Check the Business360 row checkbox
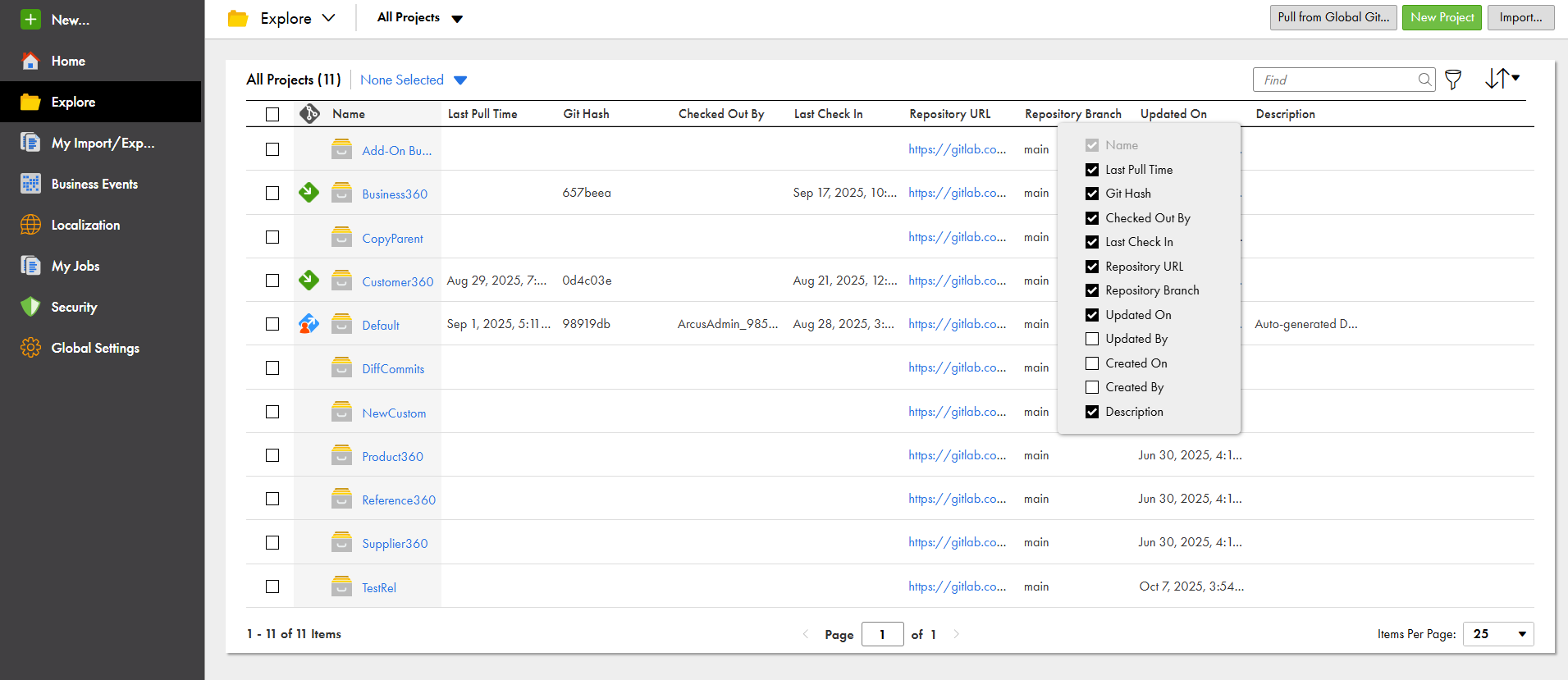The image size is (1568, 680). coord(272,193)
